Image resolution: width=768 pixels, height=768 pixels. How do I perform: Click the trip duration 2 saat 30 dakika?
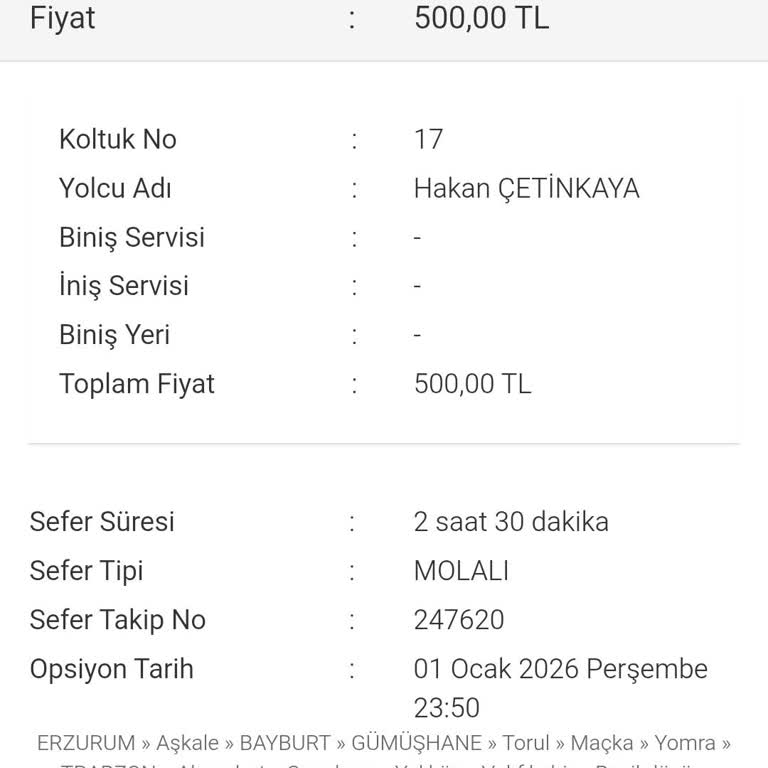(511, 521)
